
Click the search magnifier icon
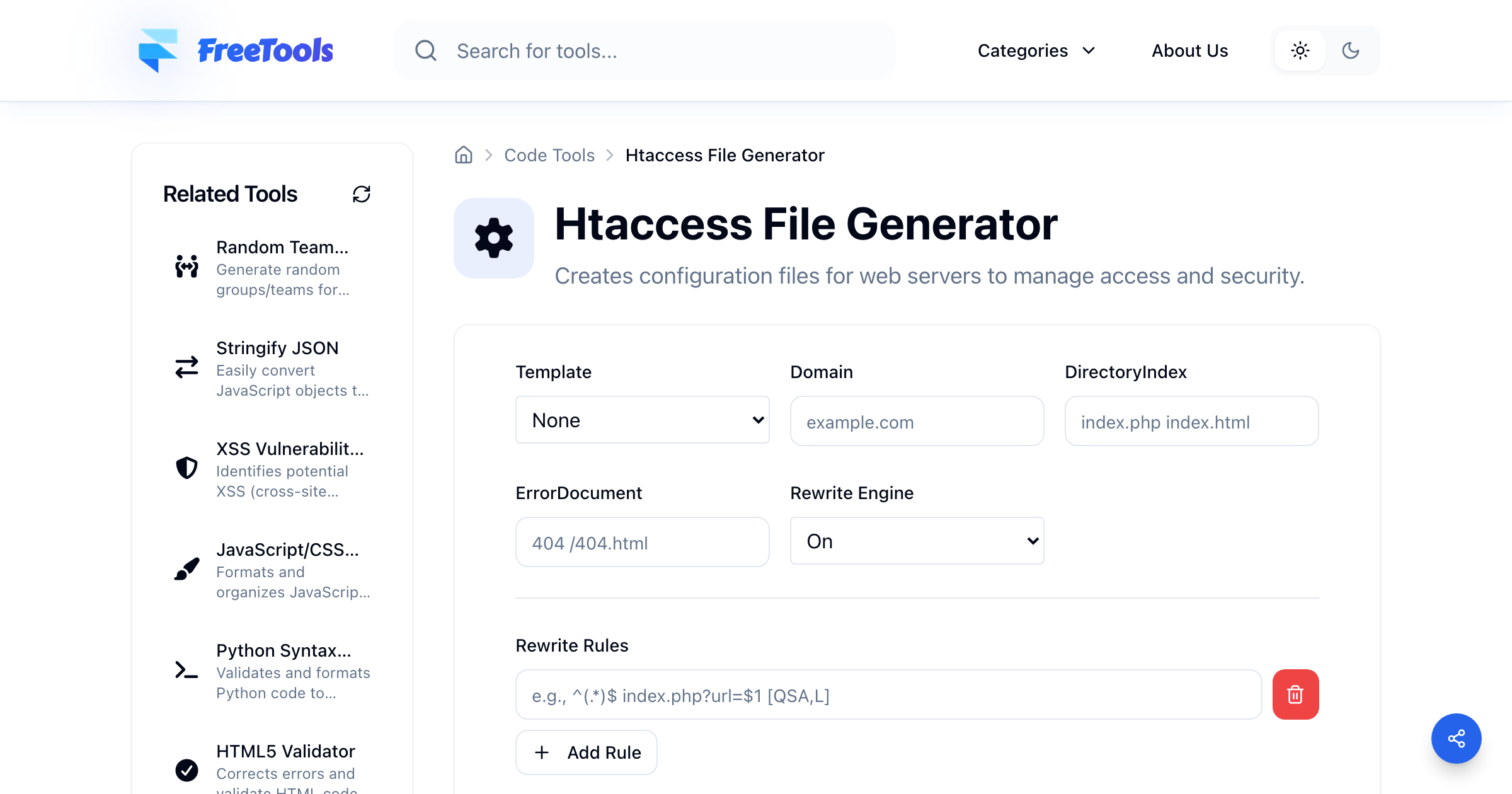426,50
